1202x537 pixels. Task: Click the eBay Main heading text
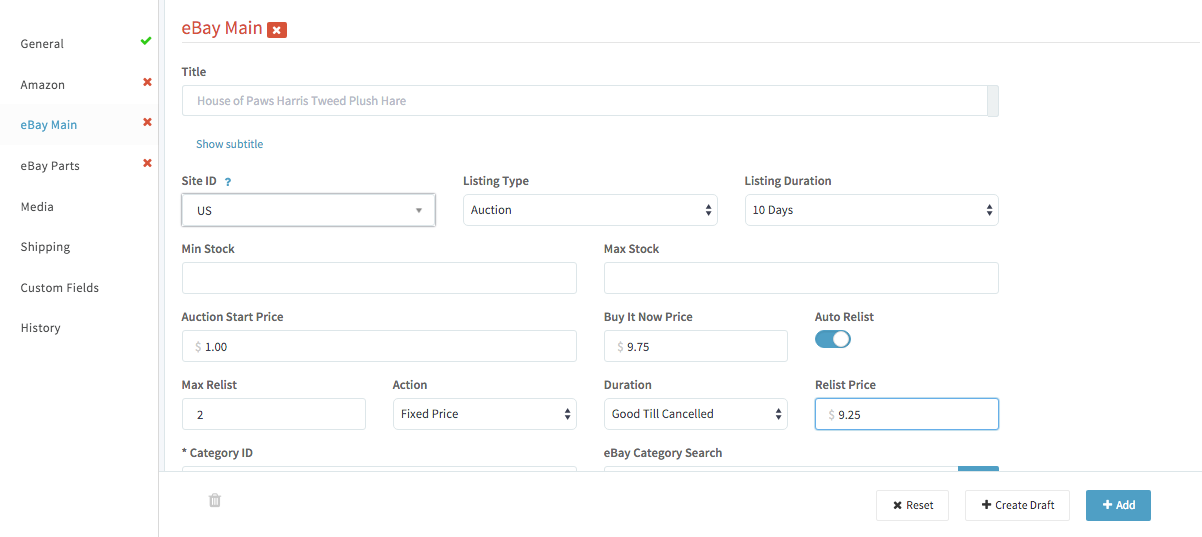(x=222, y=28)
